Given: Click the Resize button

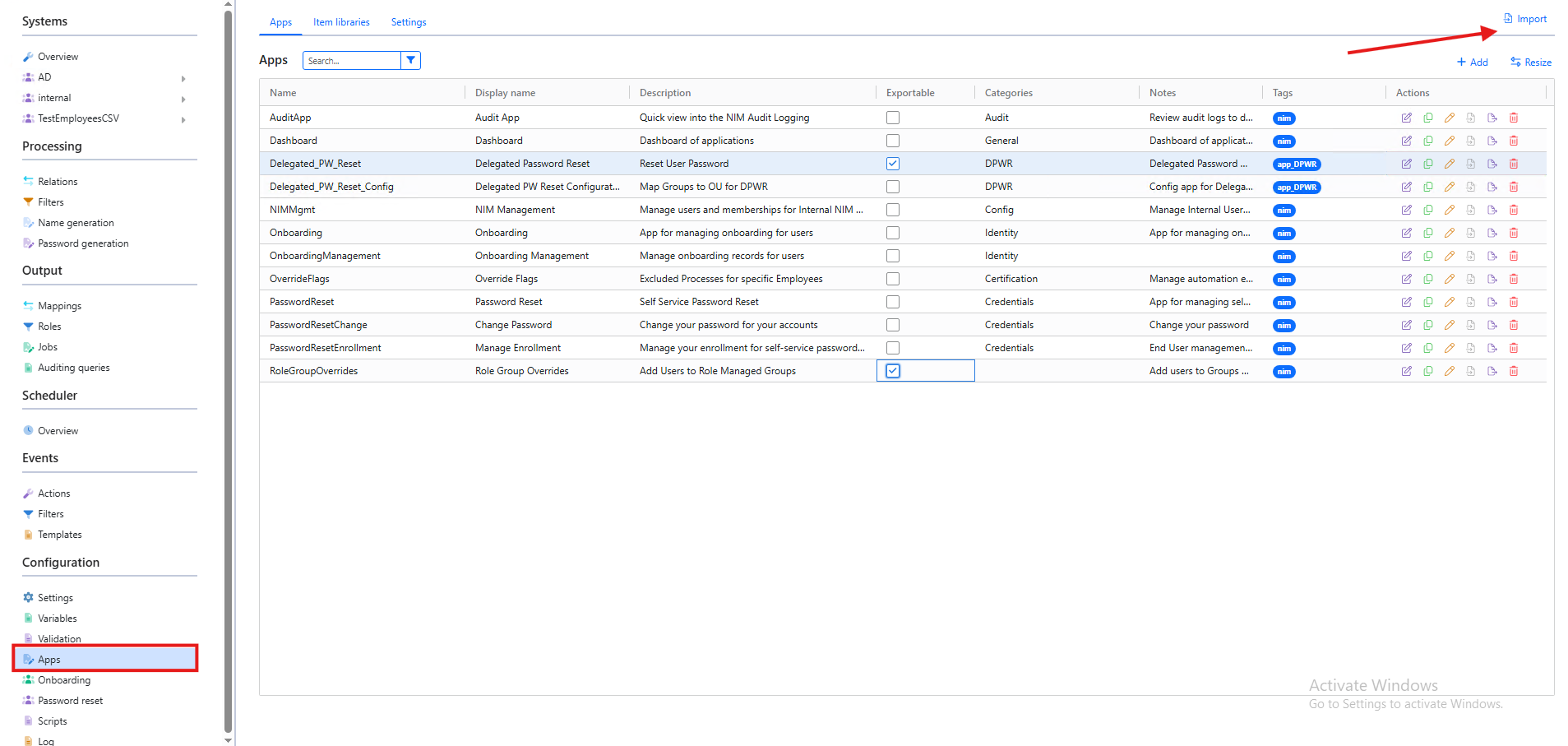Looking at the screenshot, I should click(1531, 63).
